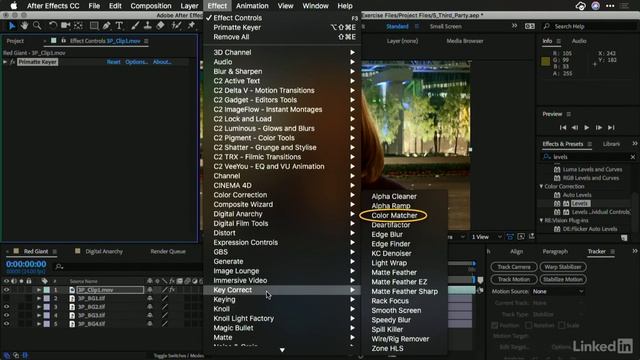The width and height of the screenshot is (640, 360).
Task: Collapse Color Correction category in Effects & Presets
Action: 542,187
